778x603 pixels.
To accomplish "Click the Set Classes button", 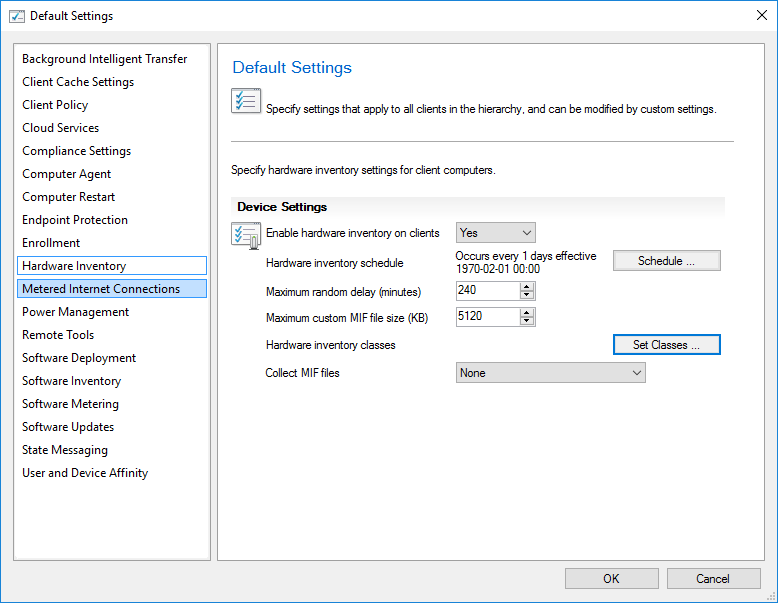I will click(x=666, y=345).
